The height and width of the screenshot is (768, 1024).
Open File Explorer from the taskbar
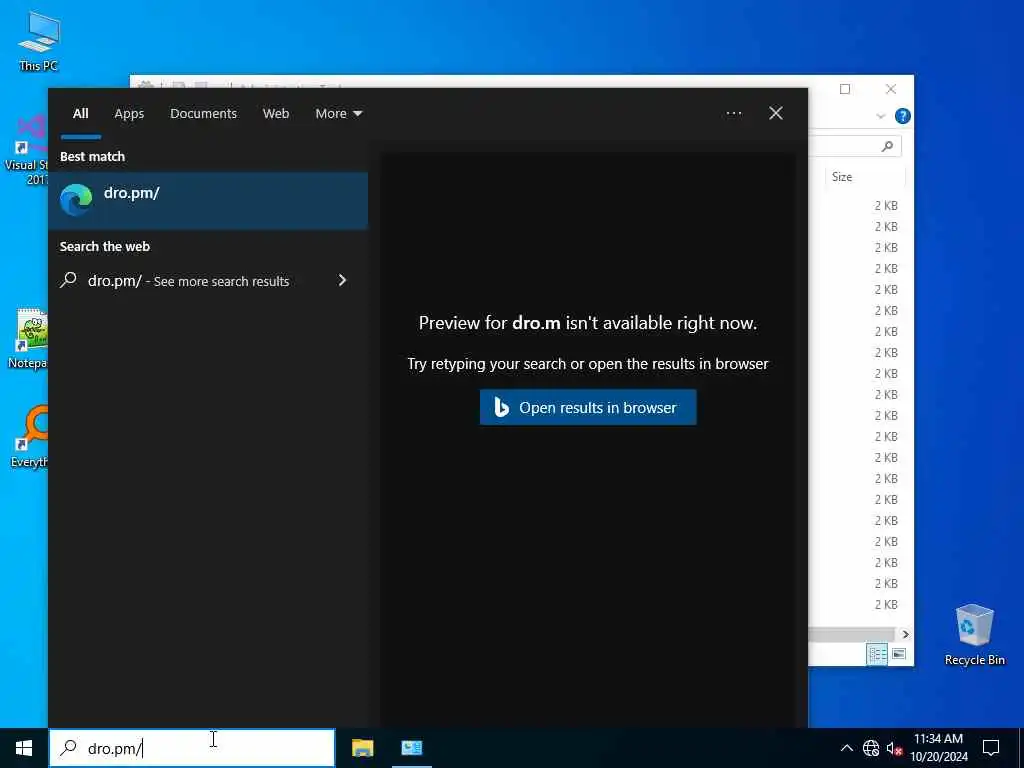tap(362, 748)
